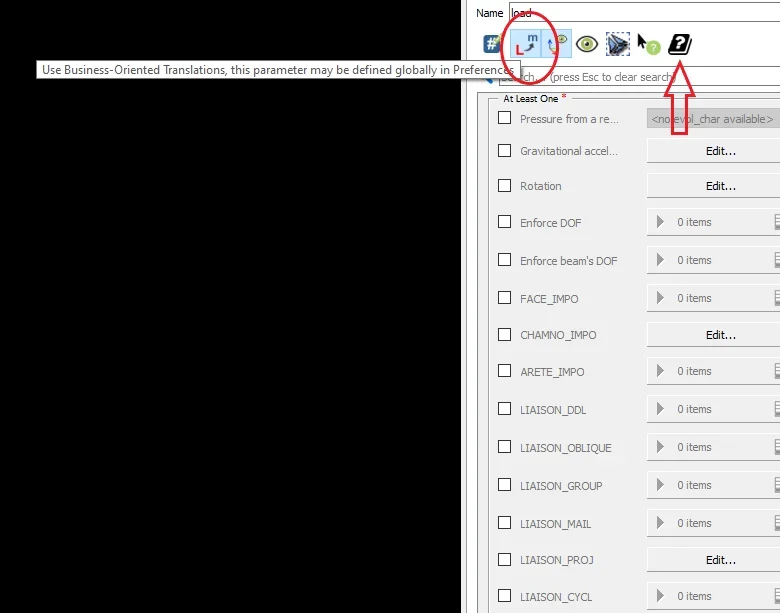The width and height of the screenshot is (780, 613).
Task: Check the FACE_IMPO checkbox
Action: pyautogui.click(x=505, y=298)
